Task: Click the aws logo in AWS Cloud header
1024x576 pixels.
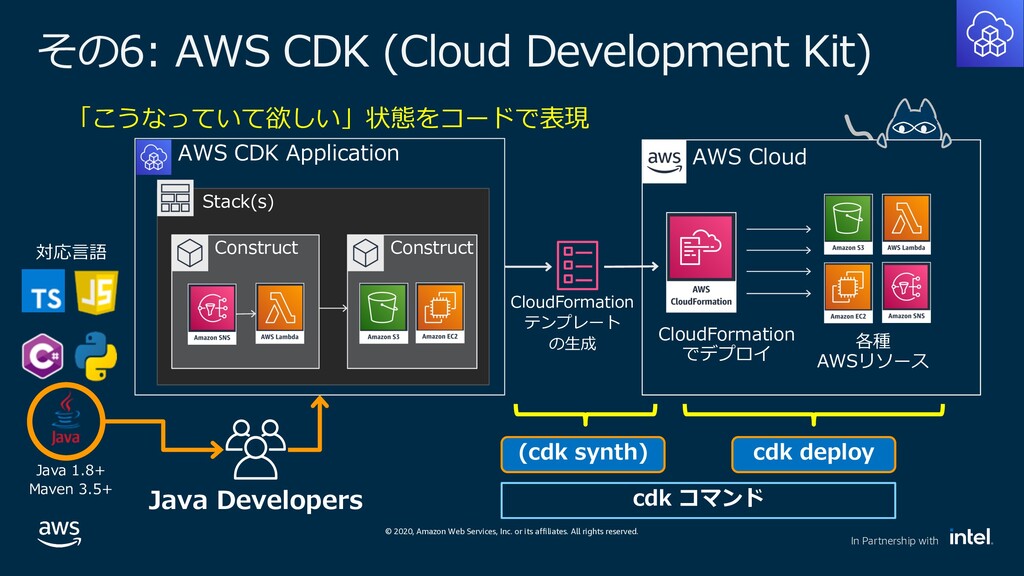Action: [x=664, y=161]
